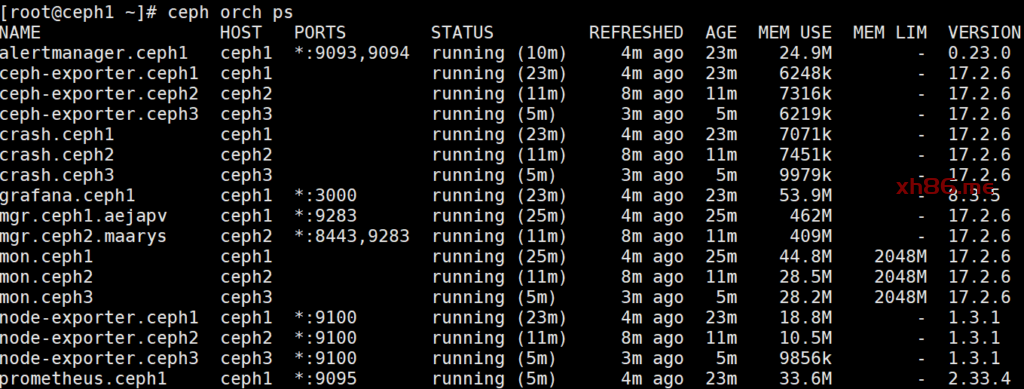1024x389 pixels.
Task: Click the node-exporter.ceph3 daemon name
Action: coord(99,358)
